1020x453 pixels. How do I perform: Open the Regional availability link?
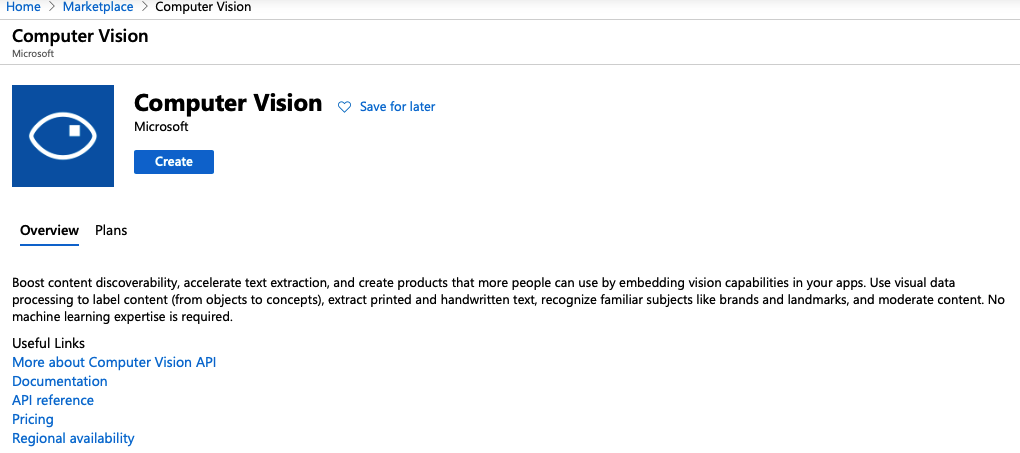click(x=73, y=438)
